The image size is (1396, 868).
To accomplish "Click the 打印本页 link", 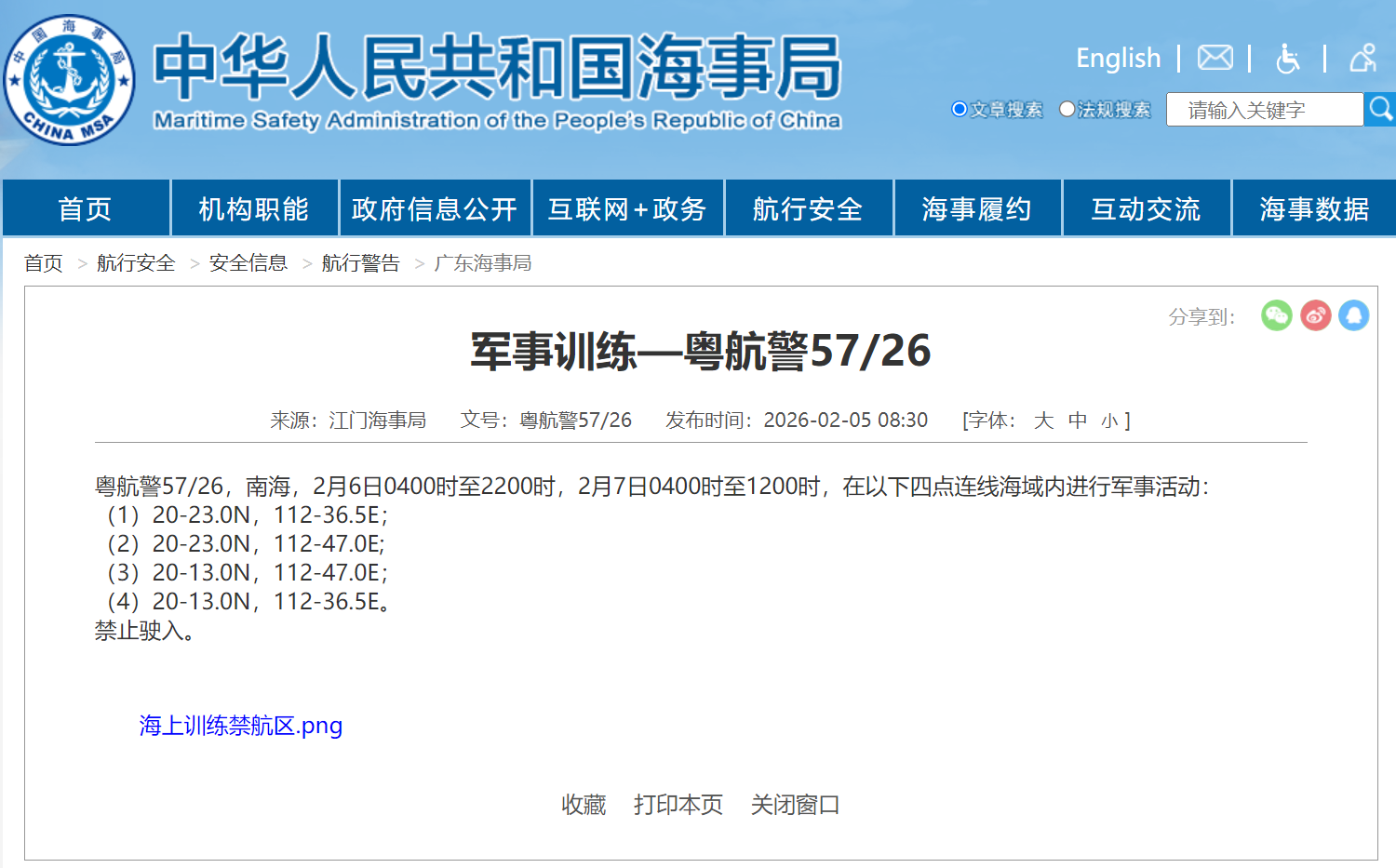I will (678, 805).
